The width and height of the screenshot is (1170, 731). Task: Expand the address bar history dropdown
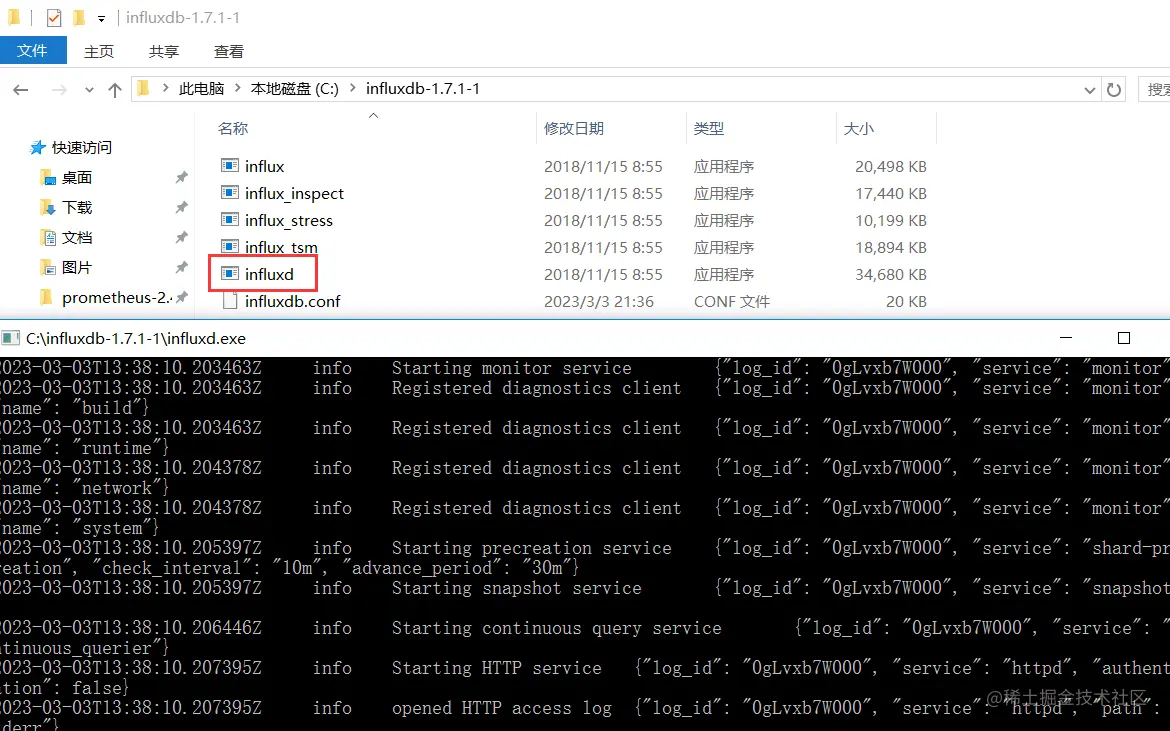coord(1089,90)
